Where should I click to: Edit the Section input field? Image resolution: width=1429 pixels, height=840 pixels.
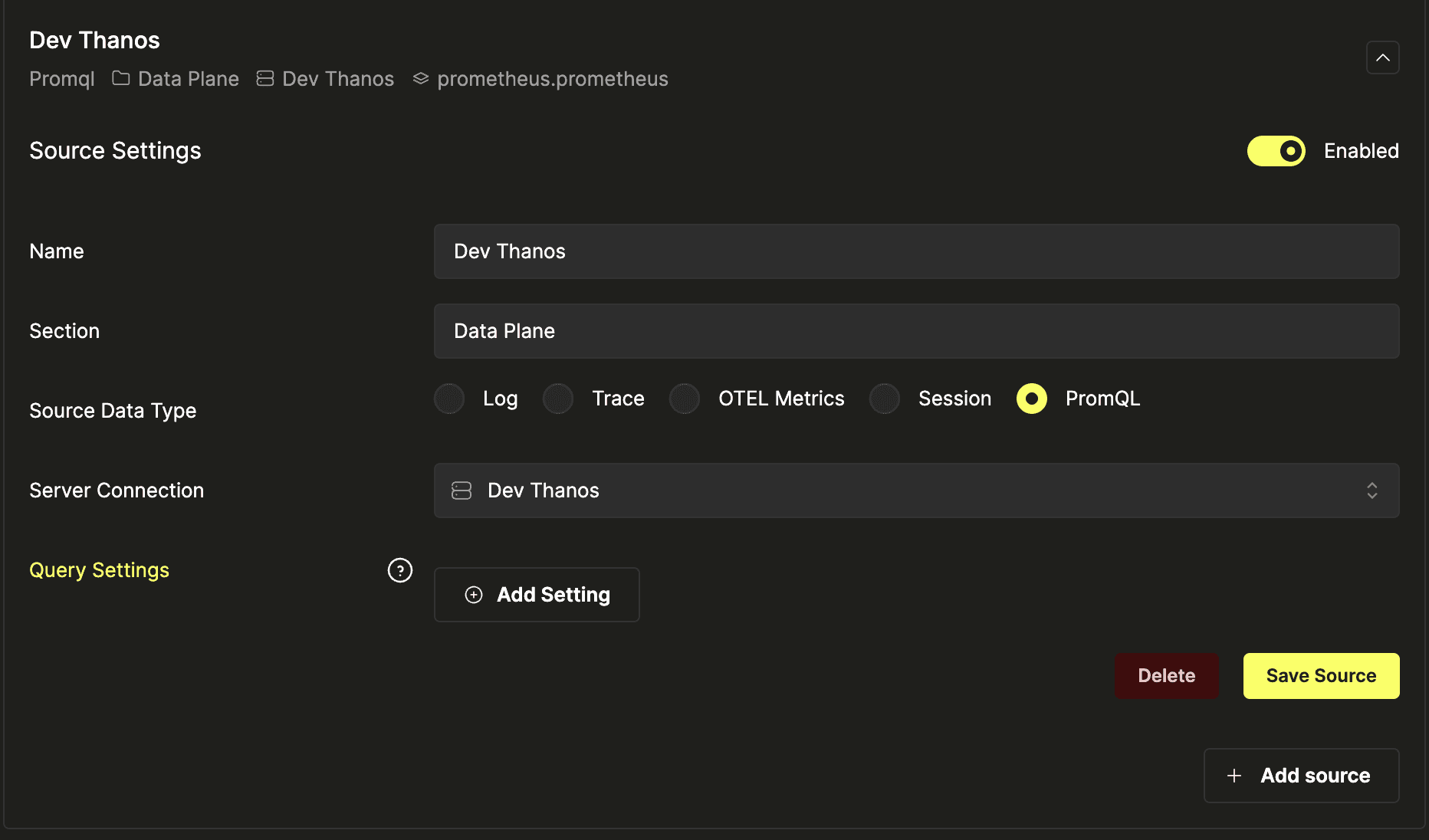click(916, 331)
